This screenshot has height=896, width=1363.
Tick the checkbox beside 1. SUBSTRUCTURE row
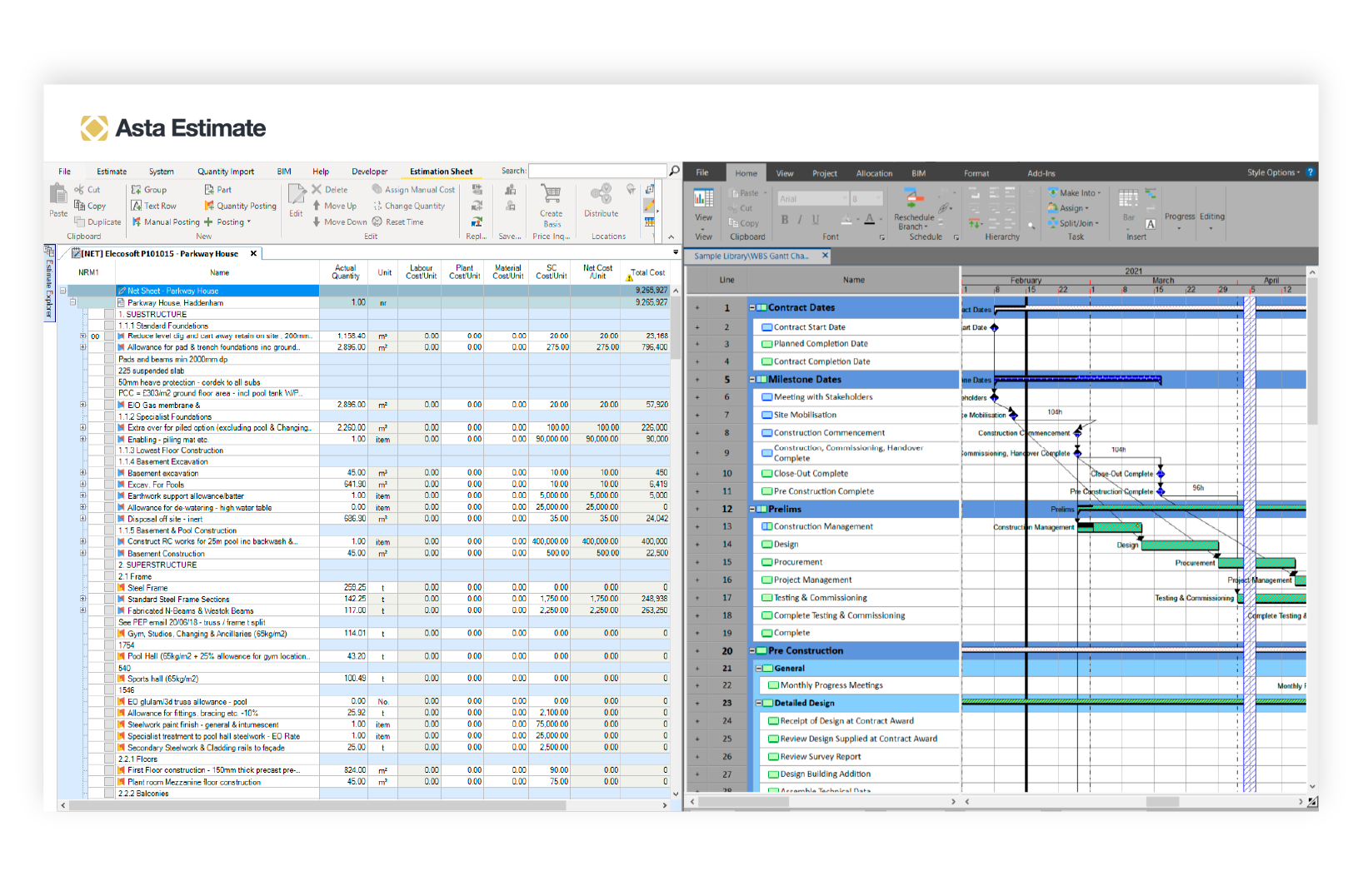109,315
